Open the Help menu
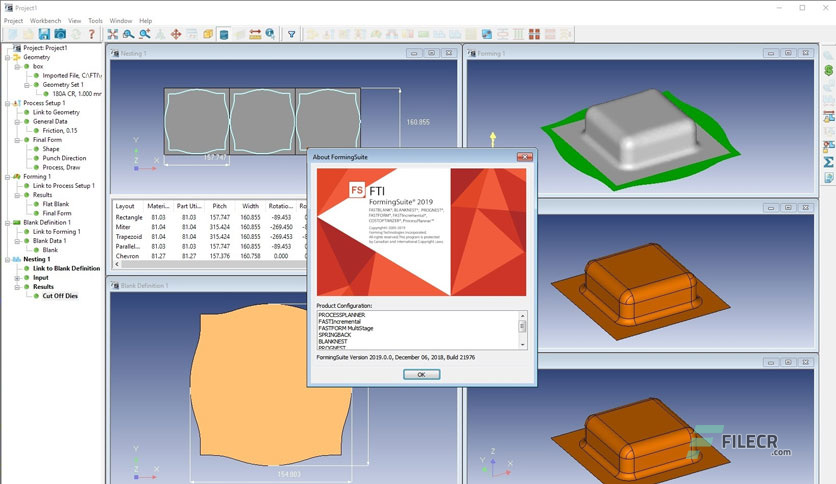 point(146,21)
